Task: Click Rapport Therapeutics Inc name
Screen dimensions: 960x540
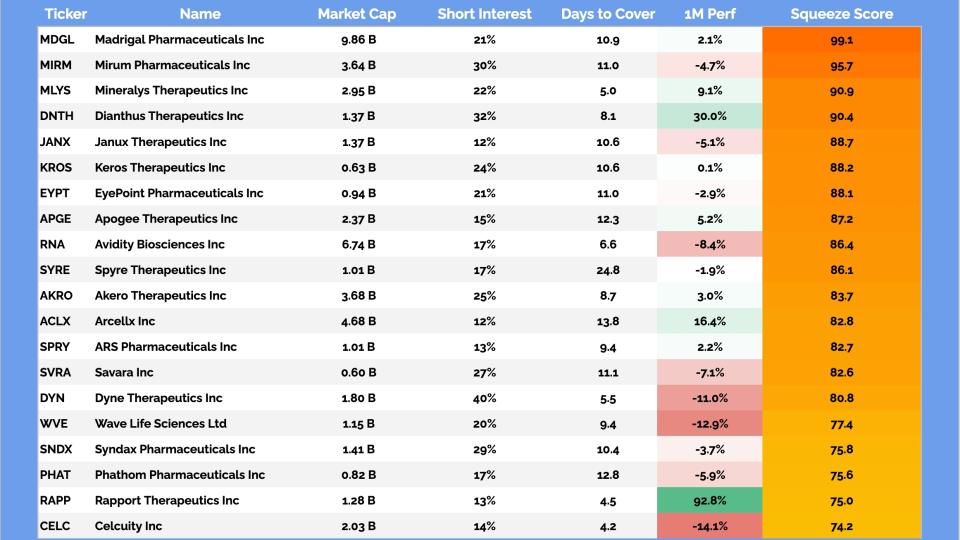Action: tap(167, 500)
